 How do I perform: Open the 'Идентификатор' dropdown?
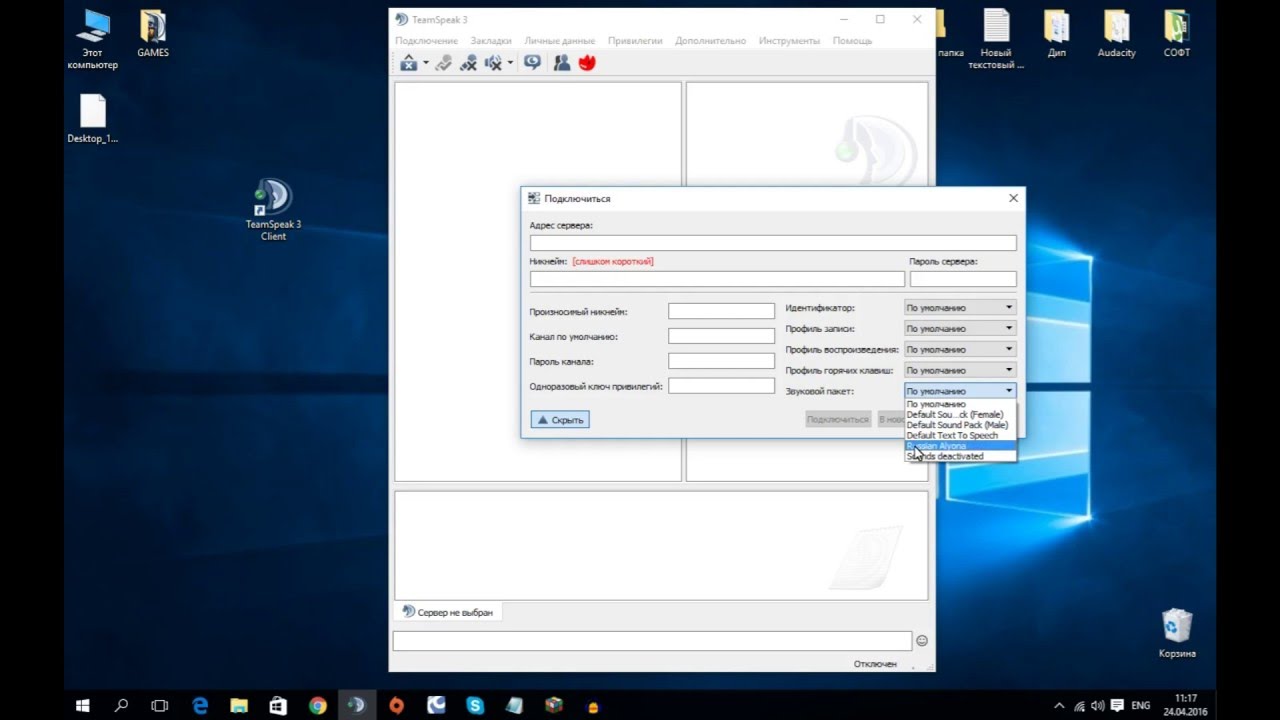tap(960, 308)
